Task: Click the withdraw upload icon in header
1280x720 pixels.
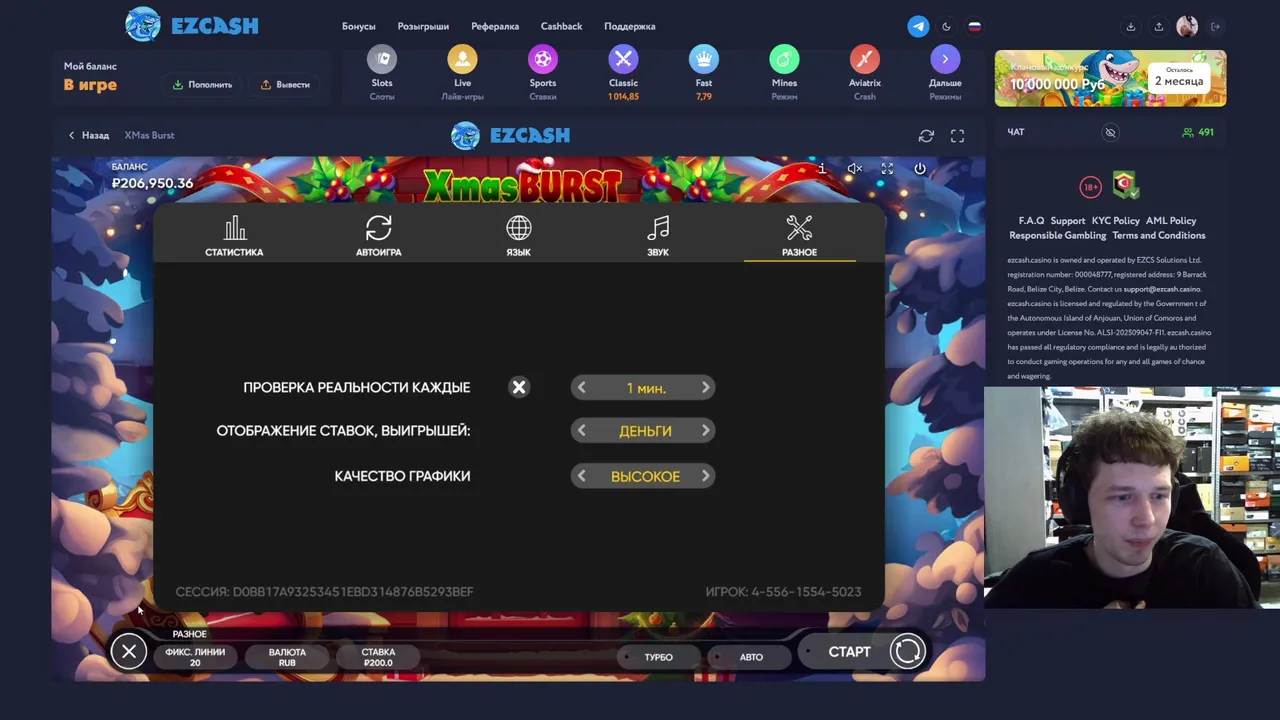Action: coord(1159,27)
